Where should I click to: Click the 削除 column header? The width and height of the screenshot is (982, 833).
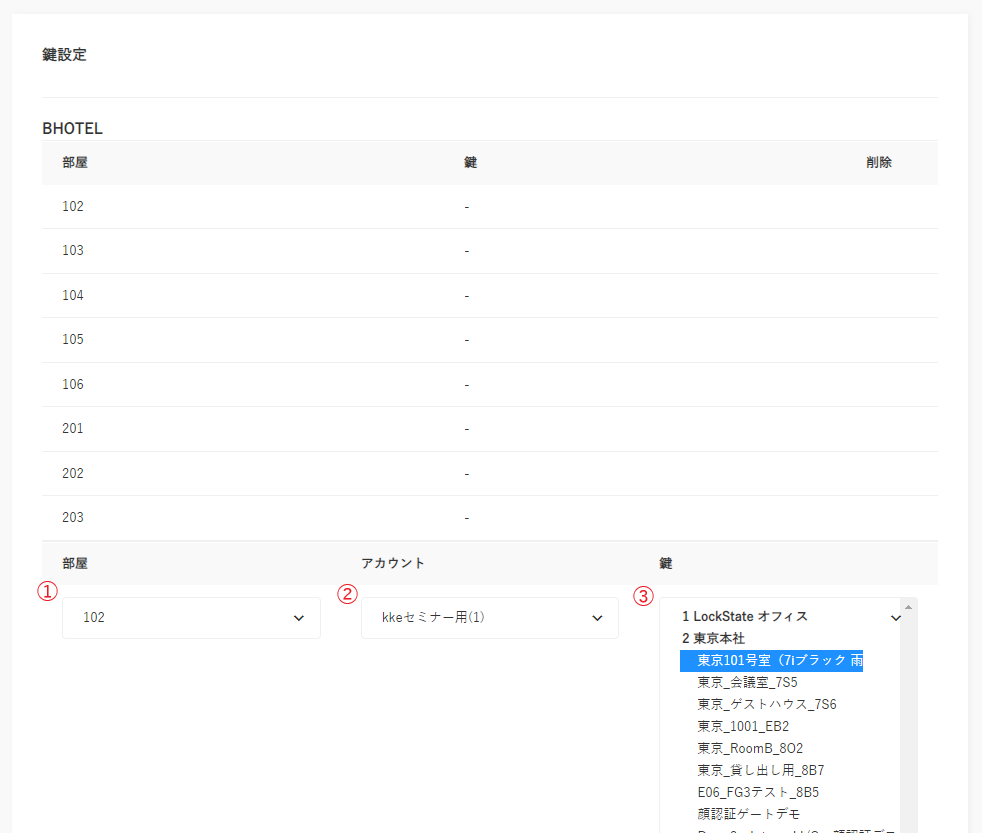click(x=879, y=163)
